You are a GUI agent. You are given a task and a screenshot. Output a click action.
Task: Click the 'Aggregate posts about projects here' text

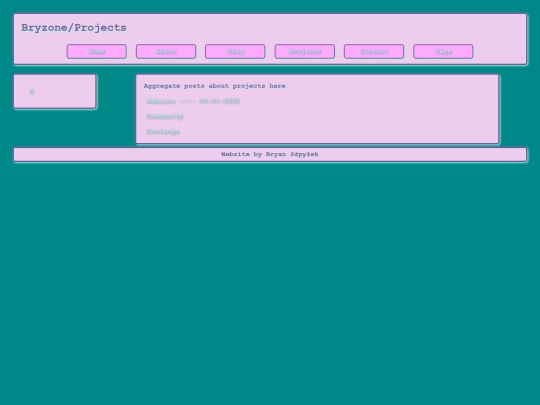coord(215,86)
